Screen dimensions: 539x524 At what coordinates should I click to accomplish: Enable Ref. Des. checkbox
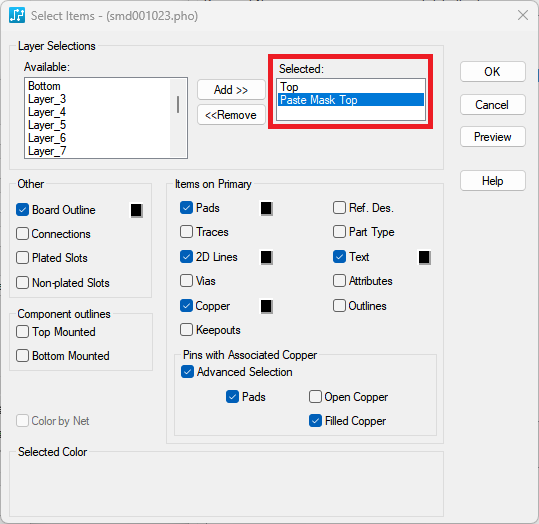pos(339,208)
